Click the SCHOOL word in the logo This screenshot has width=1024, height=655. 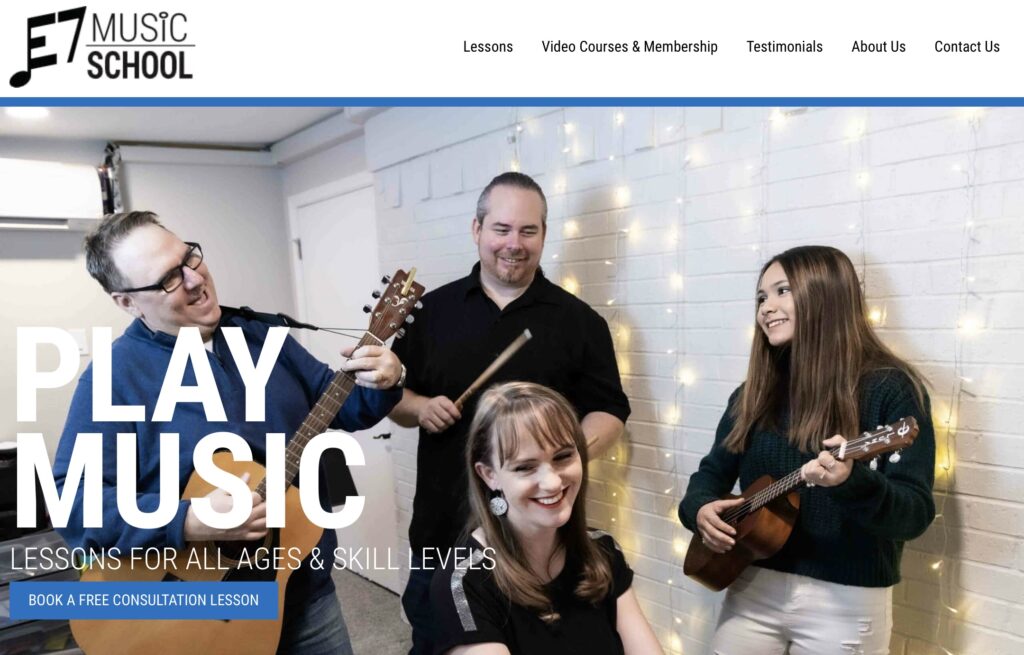(140, 66)
